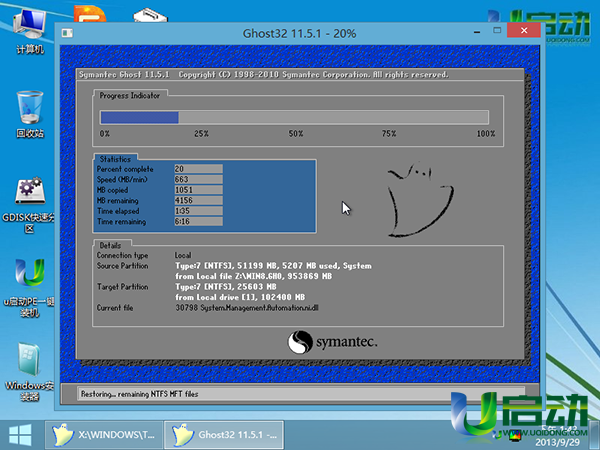
Task: Close the Ghost32 window
Action: (524, 30)
